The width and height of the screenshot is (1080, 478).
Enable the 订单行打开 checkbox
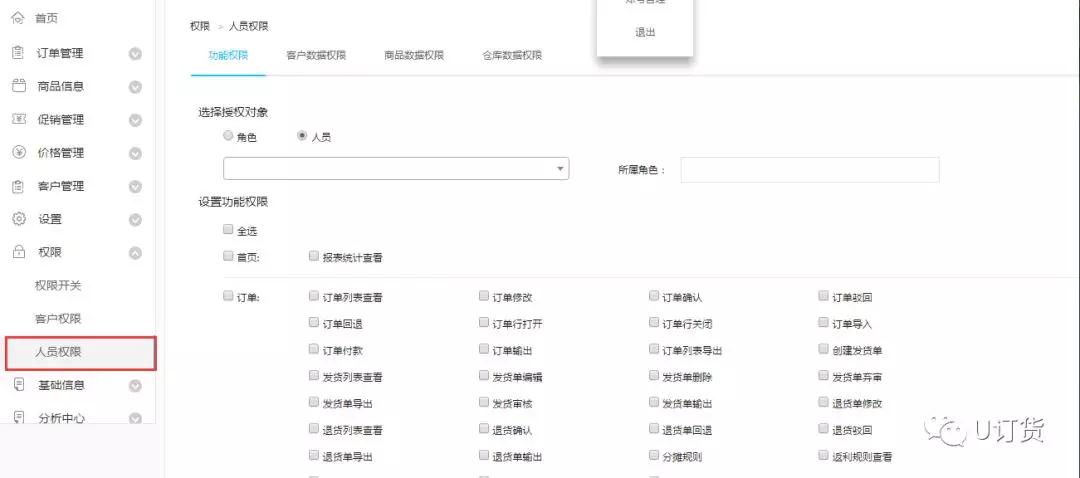pyautogui.click(x=484, y=322)
